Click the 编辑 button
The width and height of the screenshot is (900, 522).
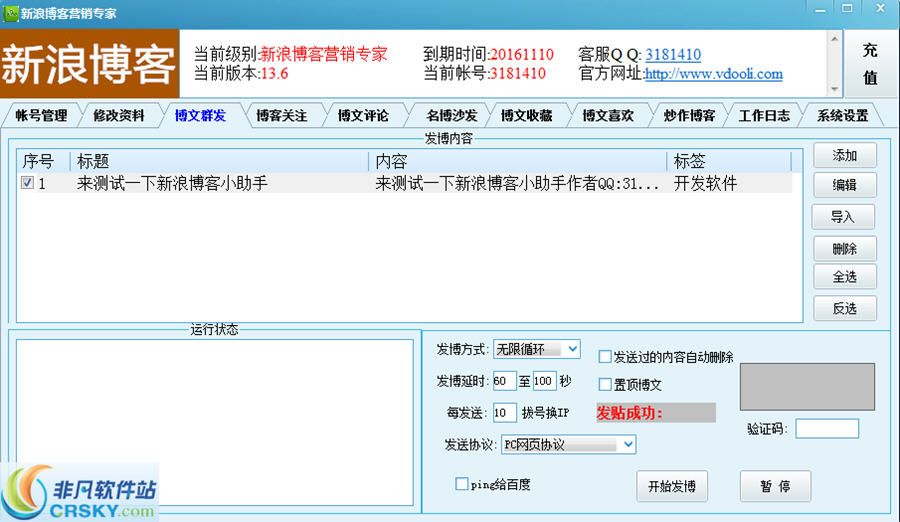(845, 185)
